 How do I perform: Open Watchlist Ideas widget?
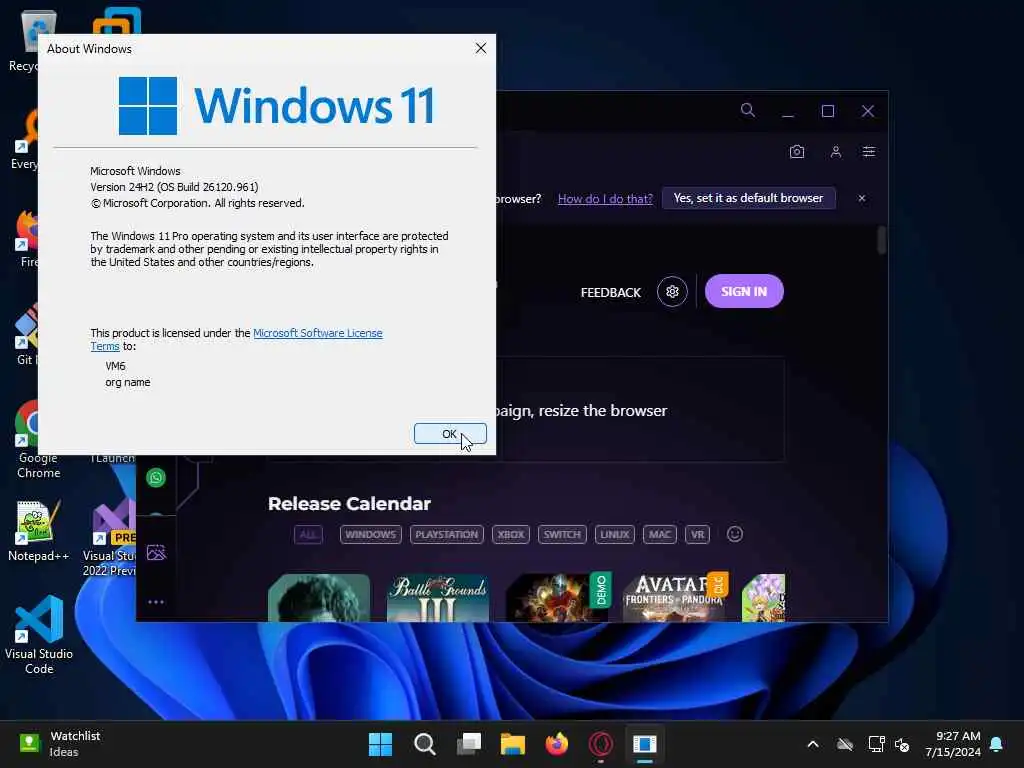pos(60,744)
